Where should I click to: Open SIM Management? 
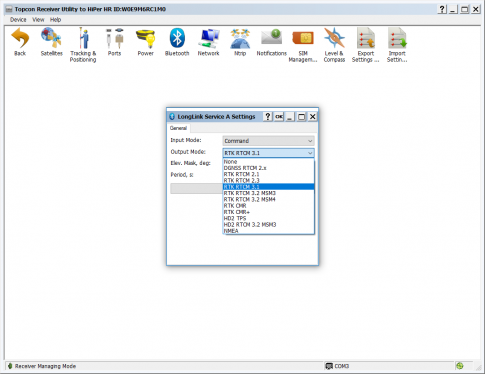(x=303, y=45)
